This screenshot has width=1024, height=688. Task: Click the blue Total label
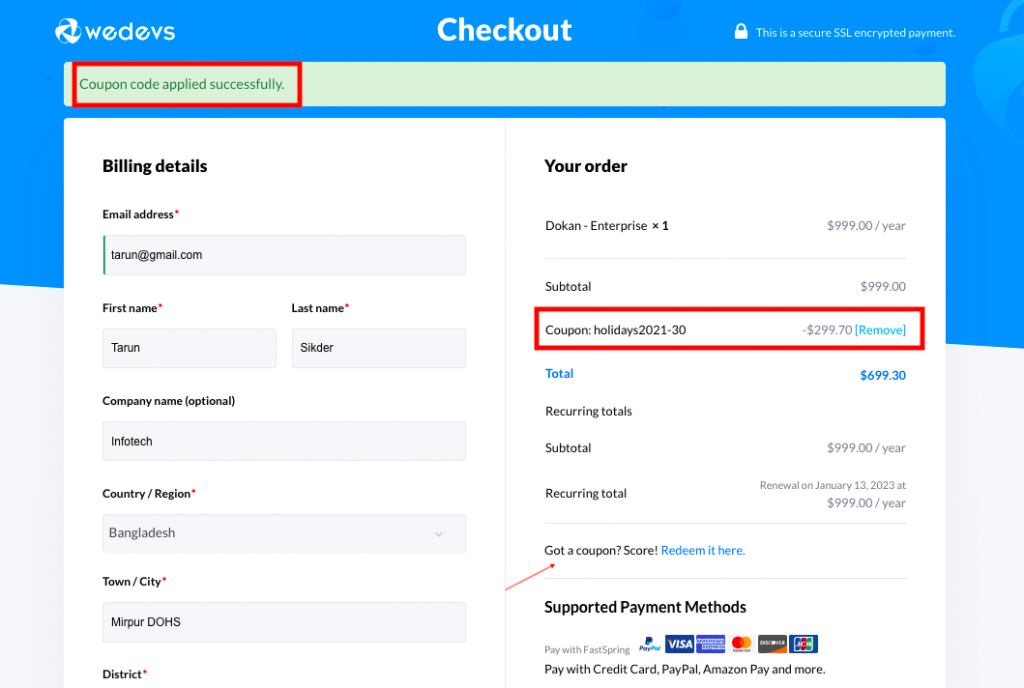[559, 373]
